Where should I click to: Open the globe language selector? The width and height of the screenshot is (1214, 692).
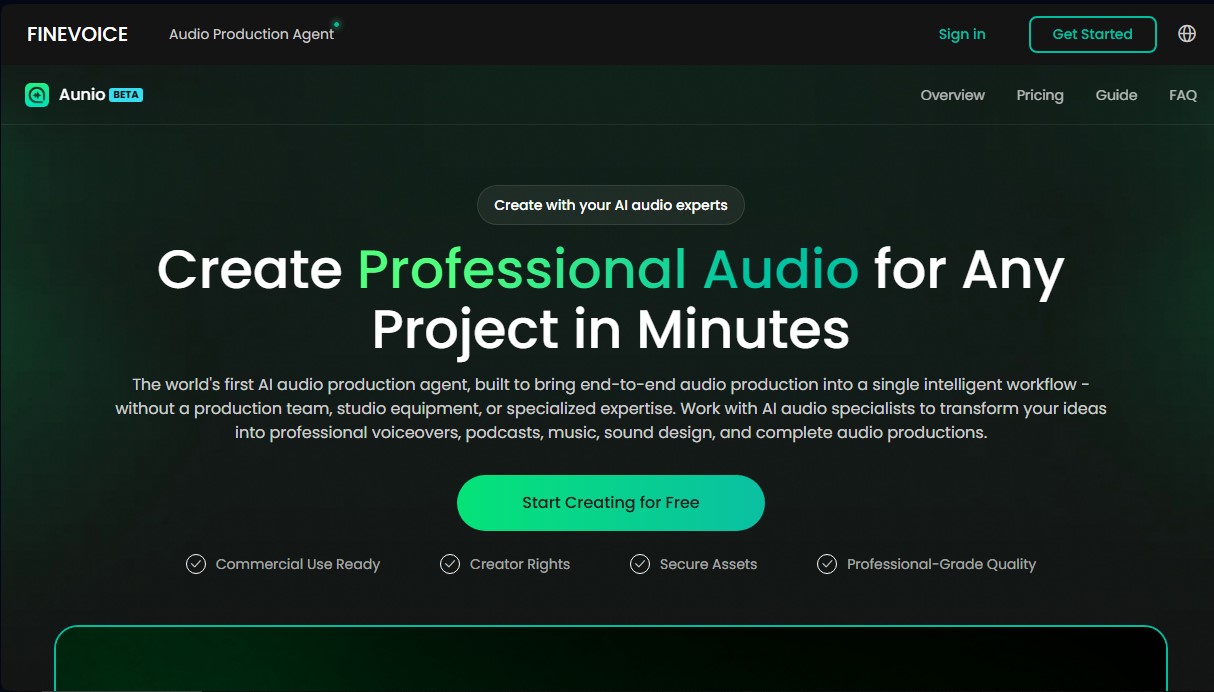pos(1187,34)
